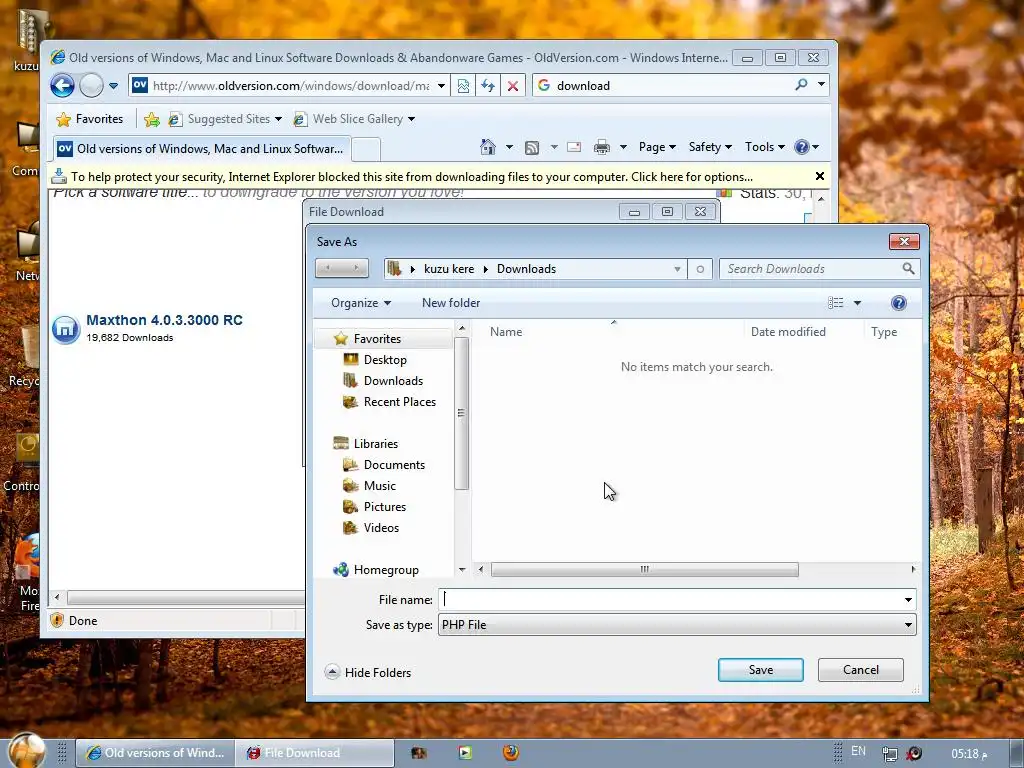Select Homegroup in navigation pane

tap(385, 570)
